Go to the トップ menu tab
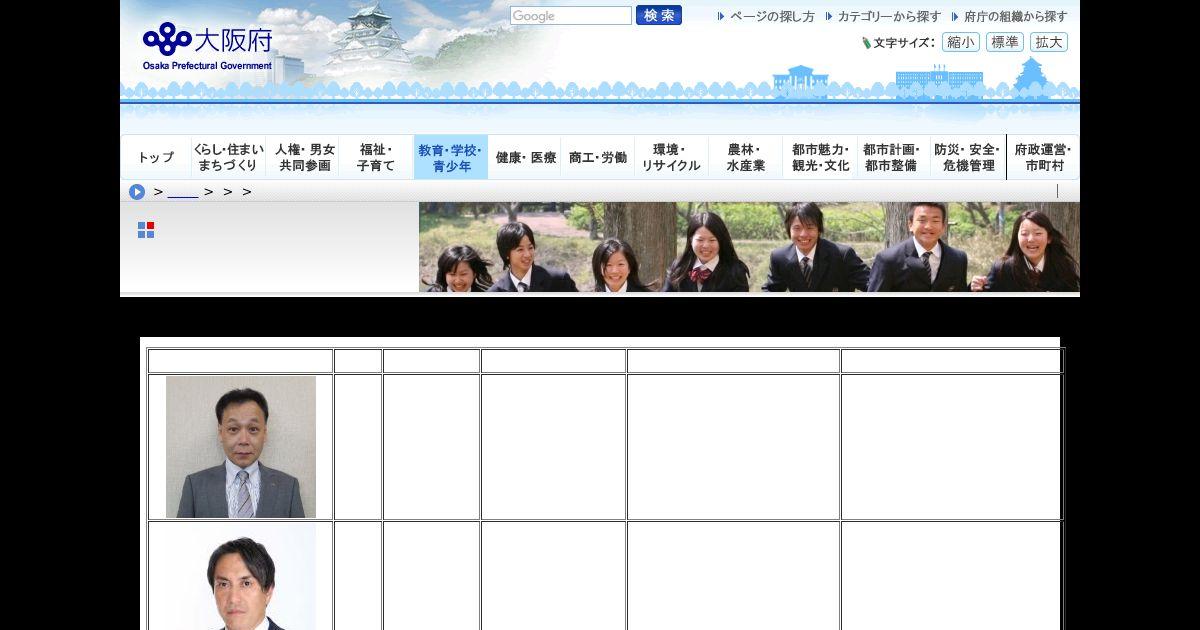 tap(156, 158)
